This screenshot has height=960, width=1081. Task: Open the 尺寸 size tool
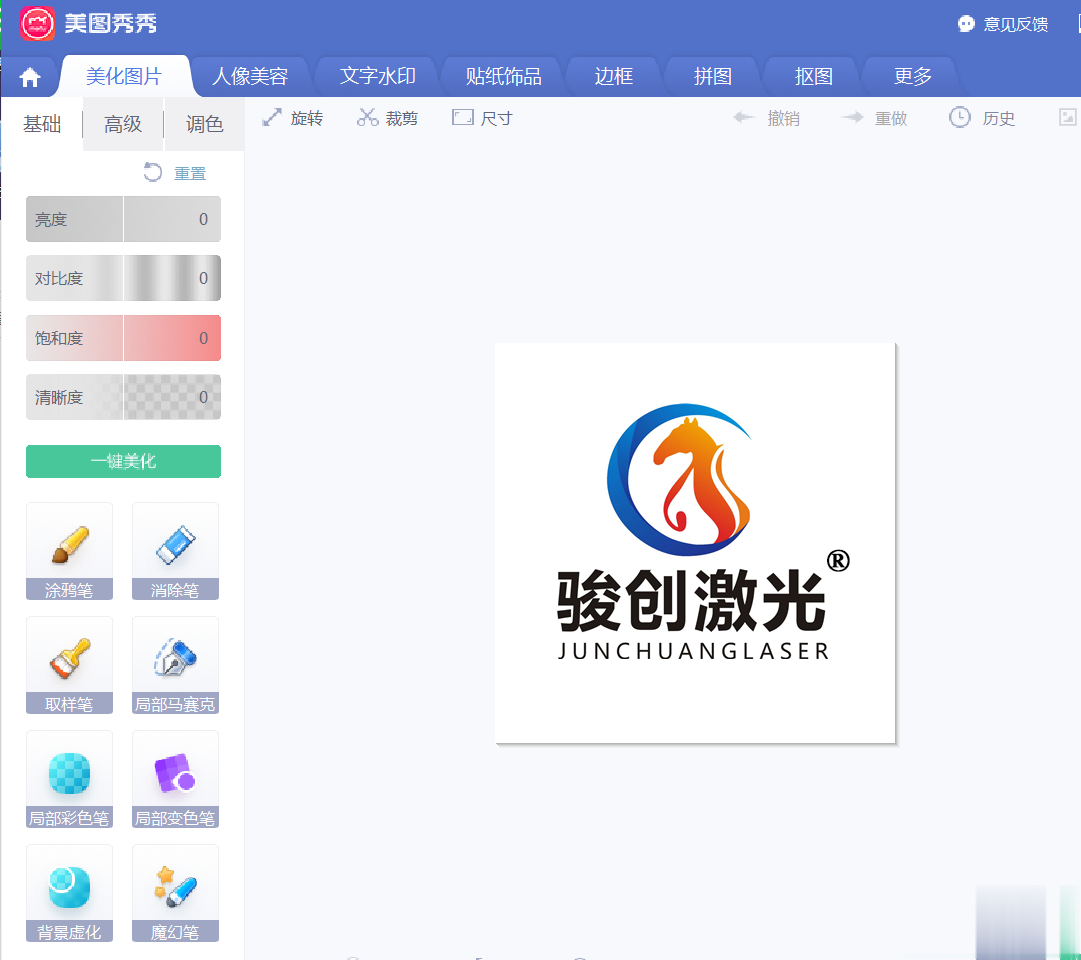click(x=482, y=118)
